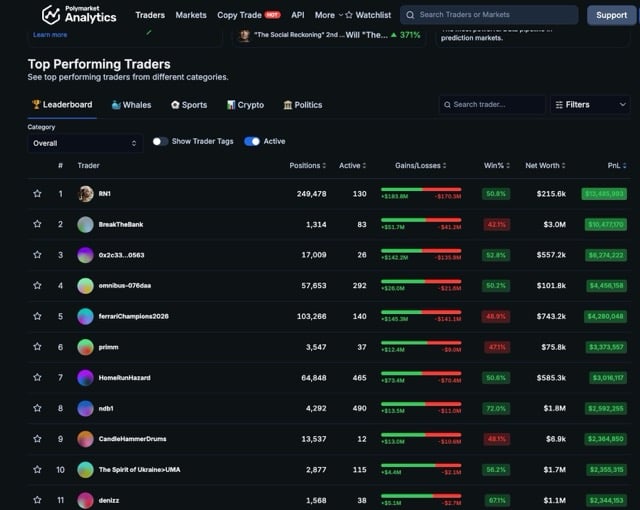Open API navigation link
Screen dimensions: 640x510
click(x=298, y=15)
